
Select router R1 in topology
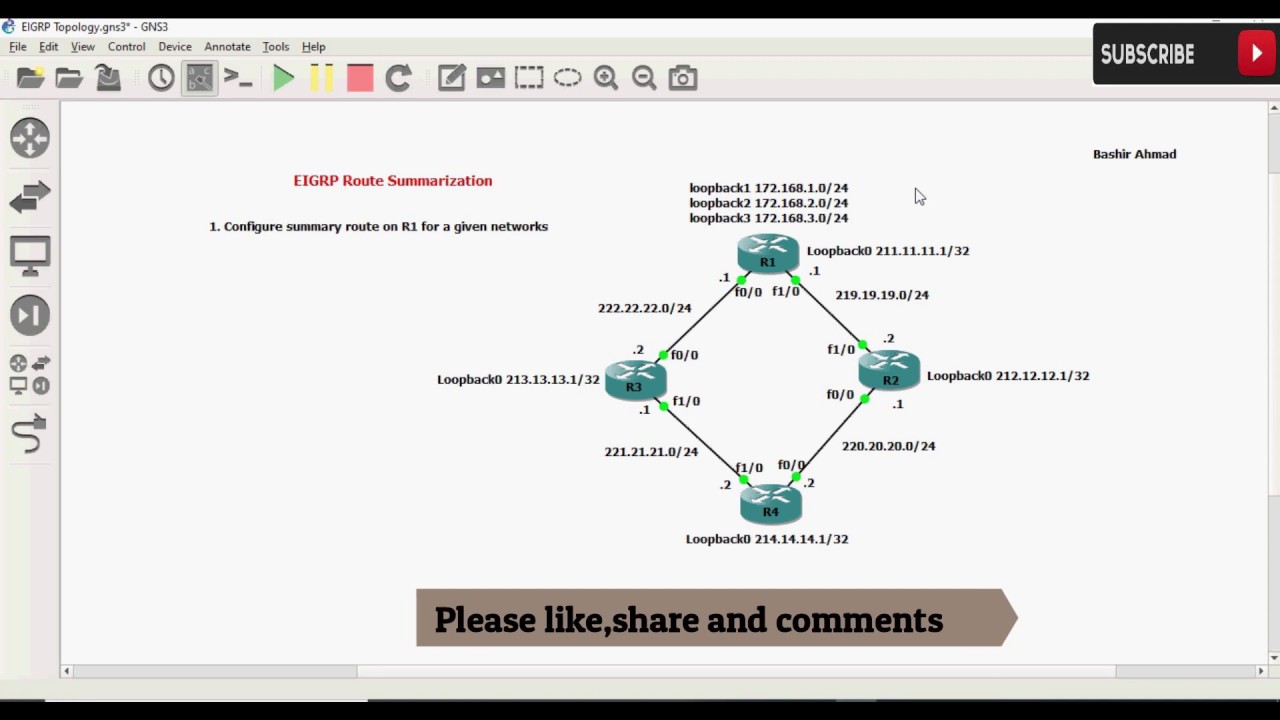(768, 254)
